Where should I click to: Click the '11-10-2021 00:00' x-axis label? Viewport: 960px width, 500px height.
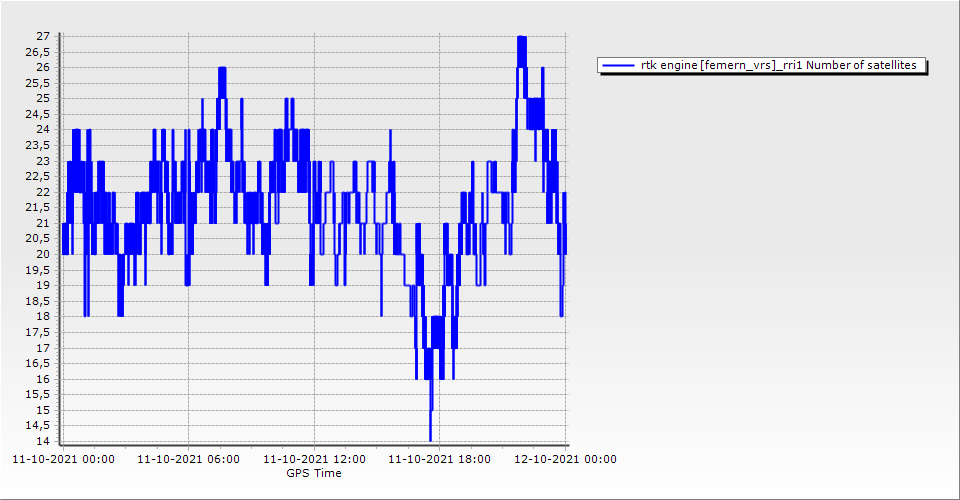(x=63, y=460)
